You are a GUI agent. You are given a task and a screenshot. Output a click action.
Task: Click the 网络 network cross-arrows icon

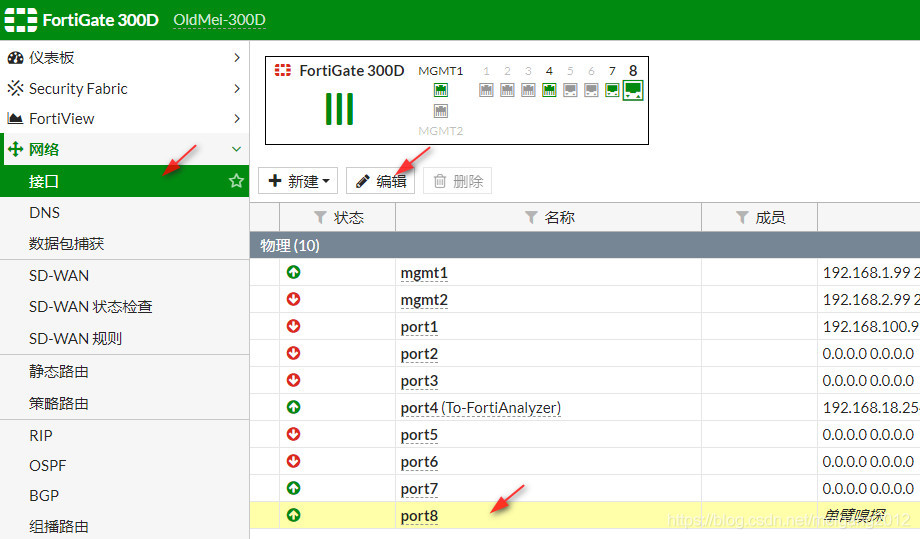(x=15, y=149)
